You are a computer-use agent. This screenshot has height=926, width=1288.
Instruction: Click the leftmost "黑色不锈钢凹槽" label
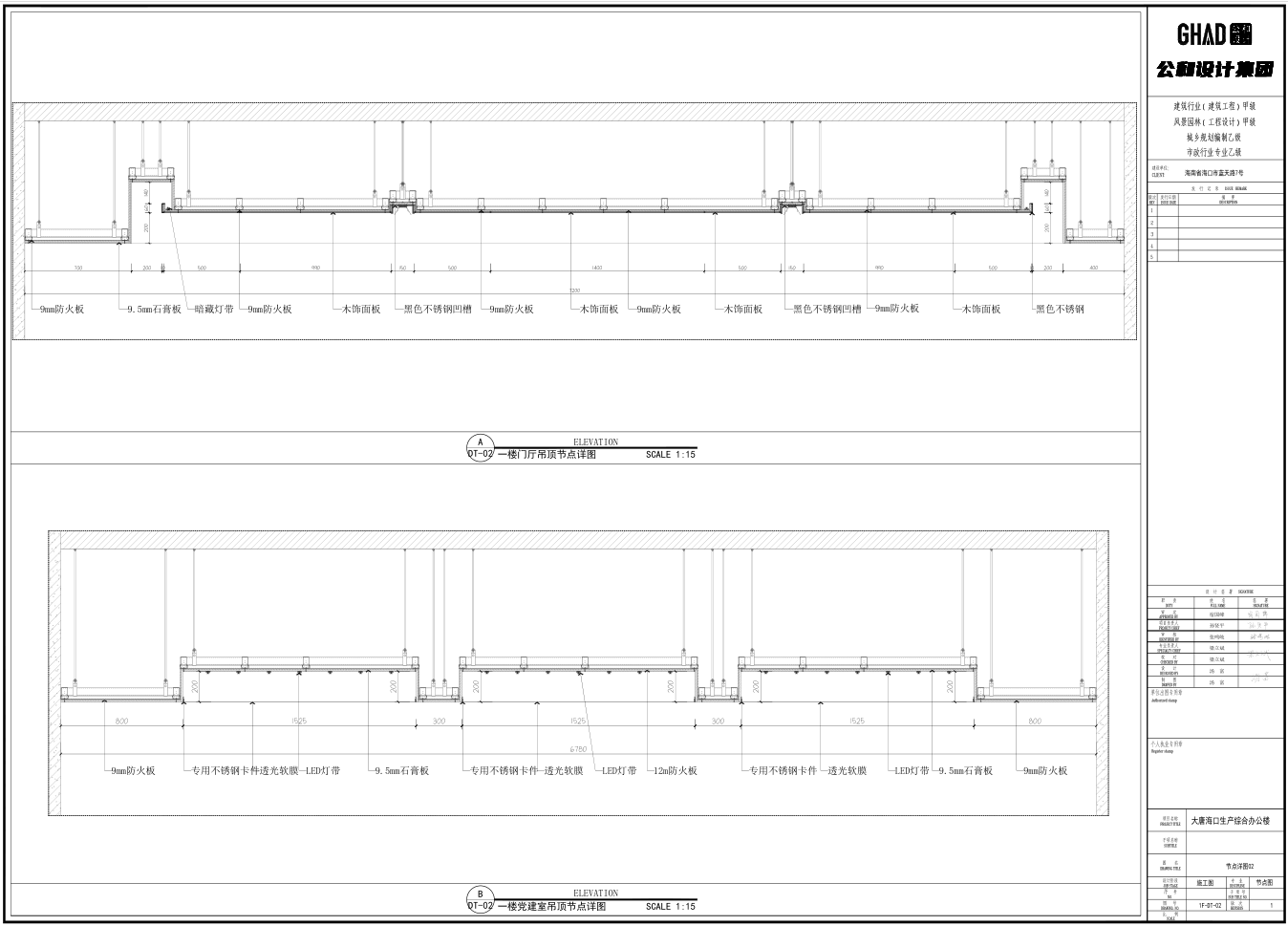click(438, 310)
